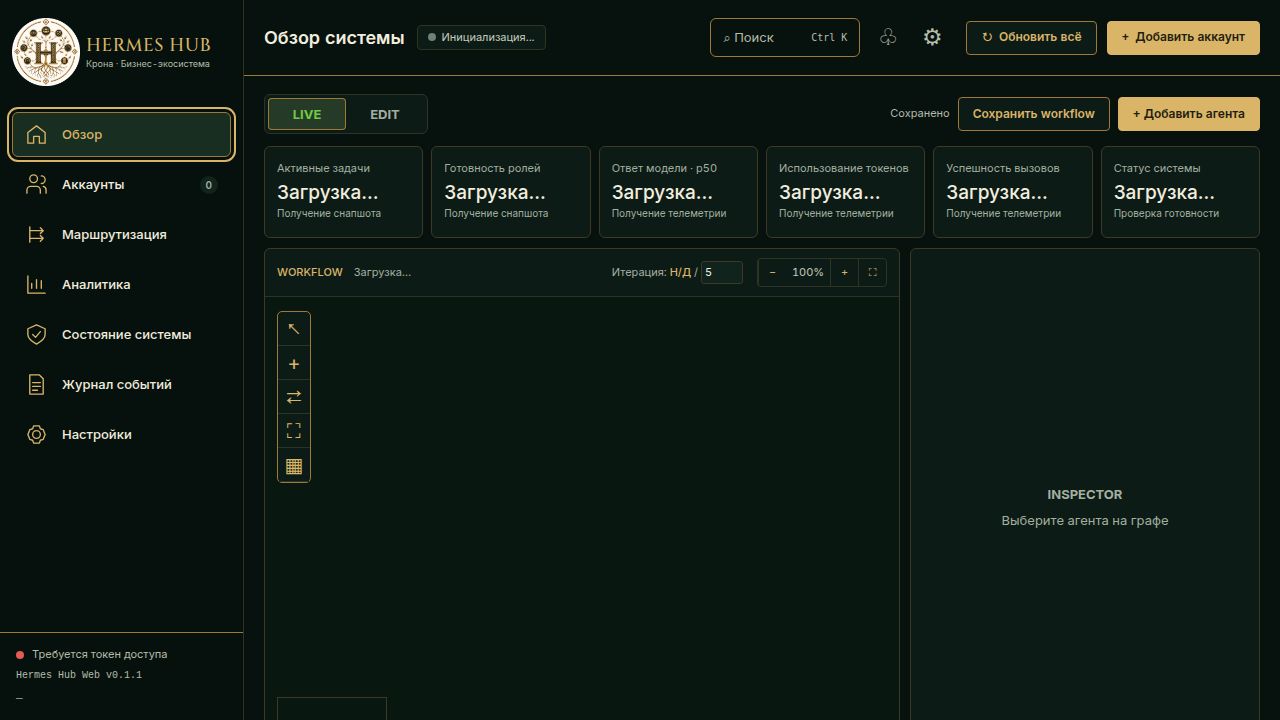Select the arrow pointer tool in workflow toolbar
Viewport: 1280px width, 720px height.
point(294,329)
